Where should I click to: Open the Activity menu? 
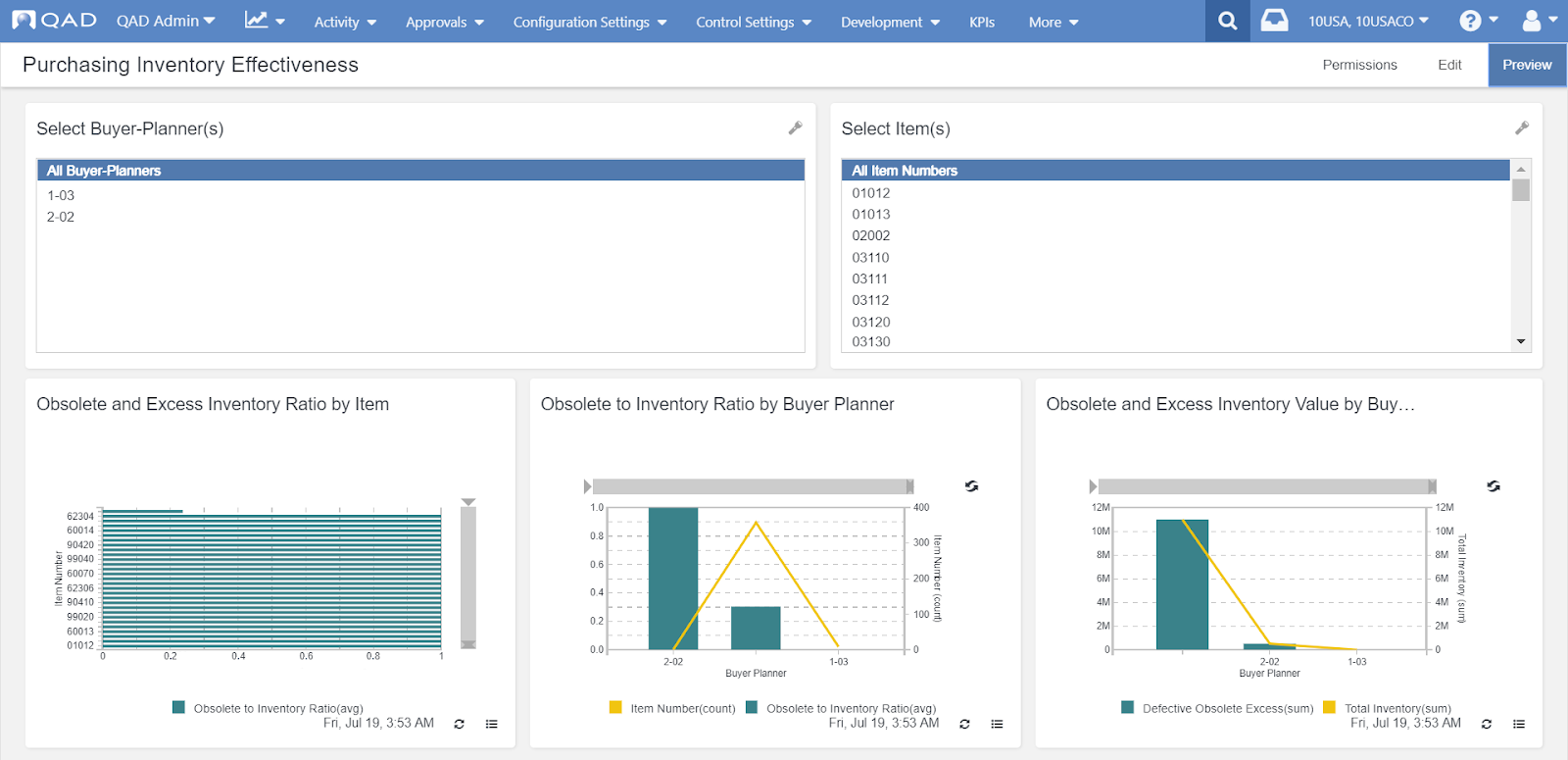pyautogui.click(x=345, y=22)
